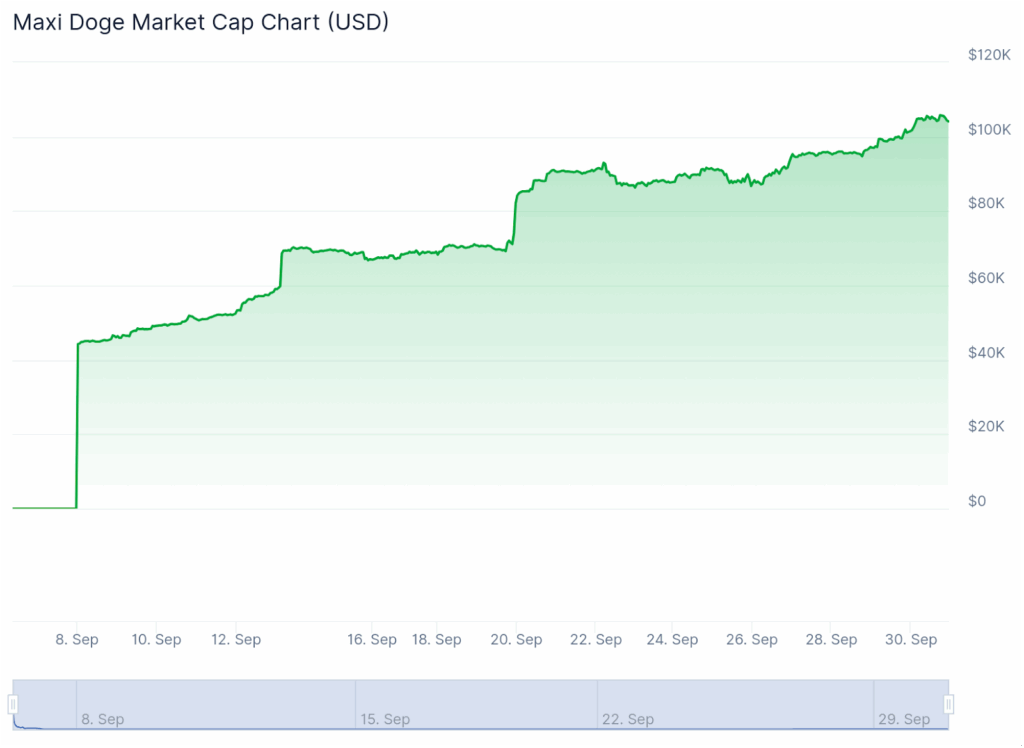Viewport: 1024px width, 748px height.
Task: Click the '24. Sep' x-axis date label
Action: [673, 639]
